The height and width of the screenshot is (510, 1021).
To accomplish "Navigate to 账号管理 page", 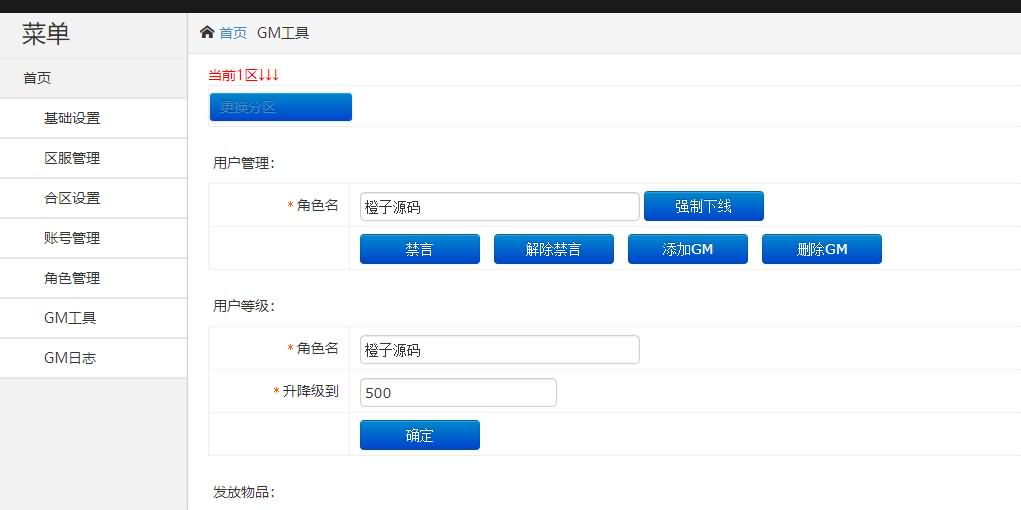I will 72,238.
